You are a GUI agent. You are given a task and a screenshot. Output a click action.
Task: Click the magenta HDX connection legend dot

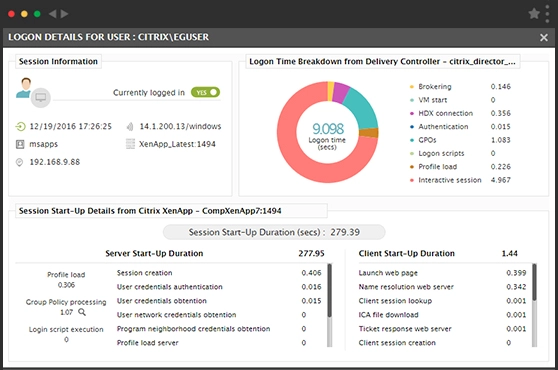coord(412,113)
